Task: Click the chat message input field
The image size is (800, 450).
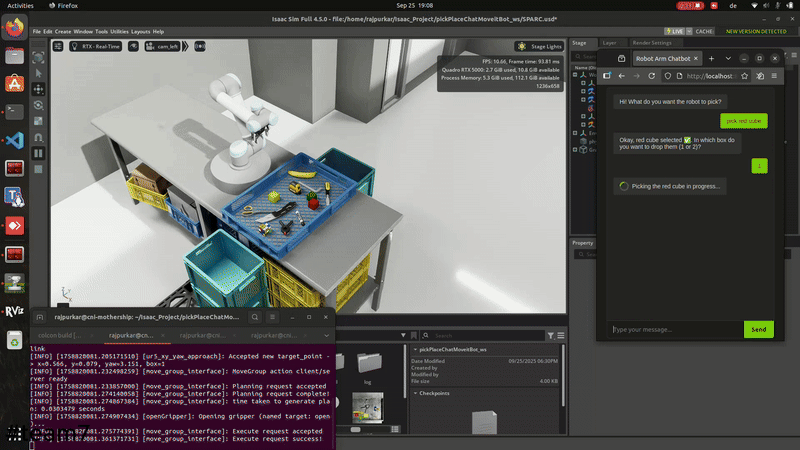Action: click(677, 330)
